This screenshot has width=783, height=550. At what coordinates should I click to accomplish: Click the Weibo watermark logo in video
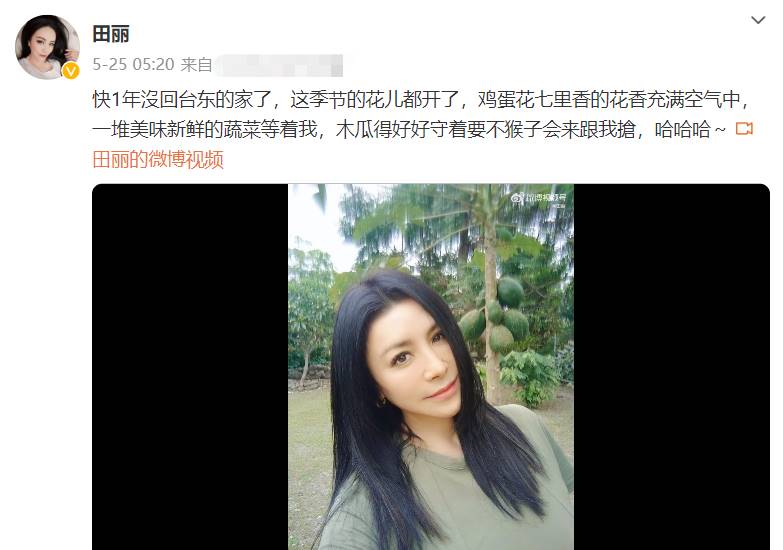coord(539,198)
